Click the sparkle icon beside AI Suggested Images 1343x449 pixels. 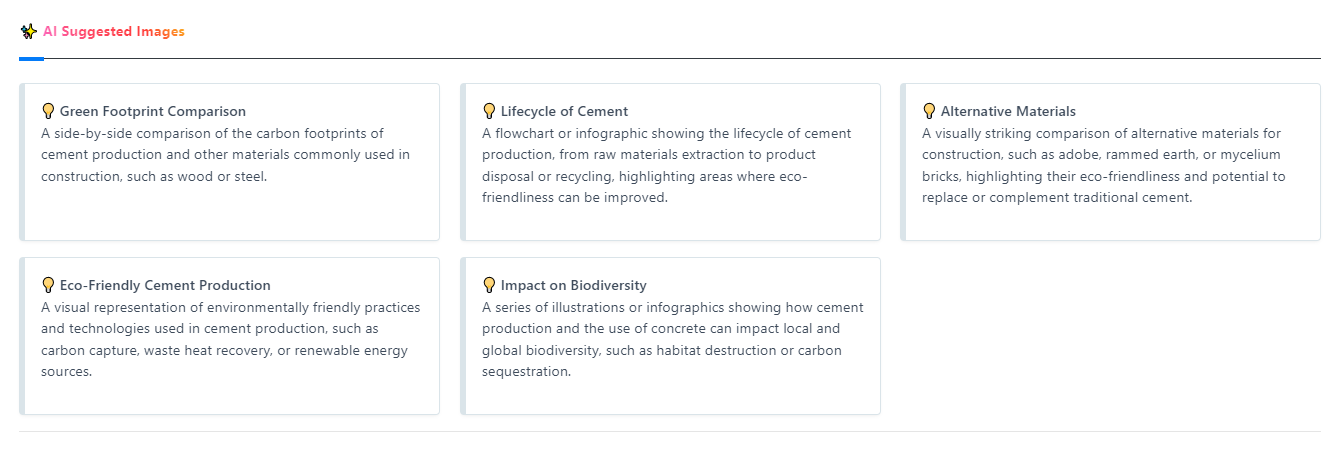pos(28,31)
